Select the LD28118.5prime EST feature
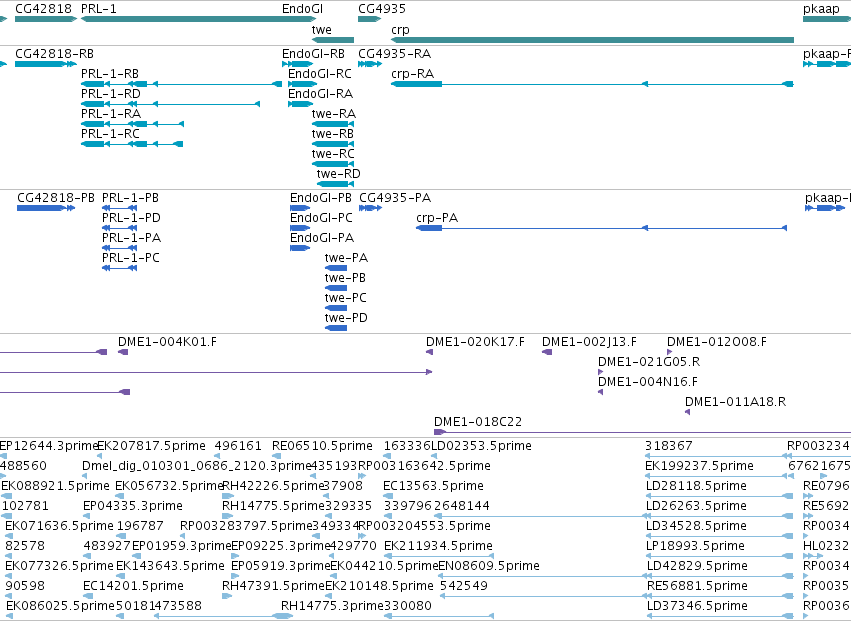 click(720, 496)
